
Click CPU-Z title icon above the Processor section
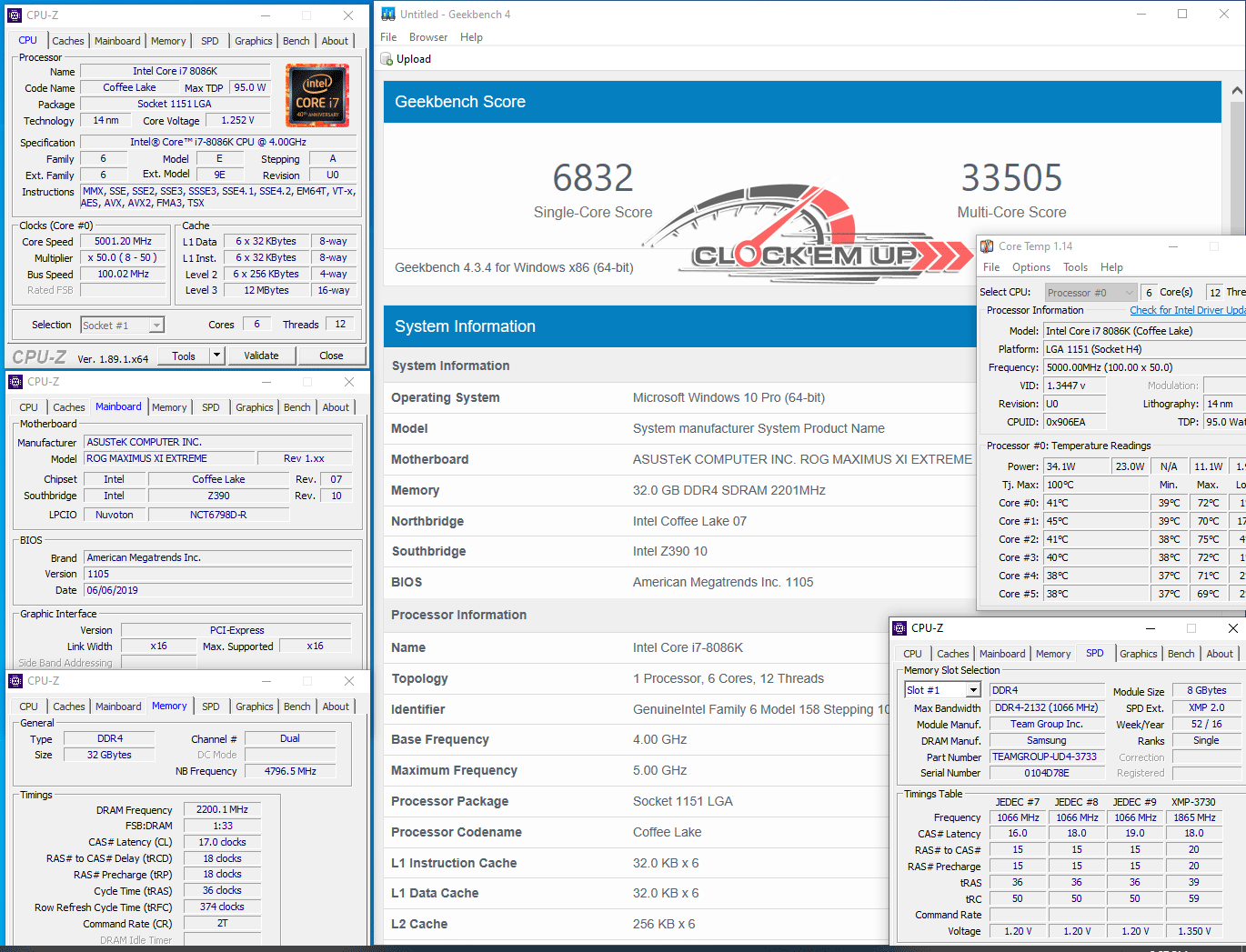15,15
